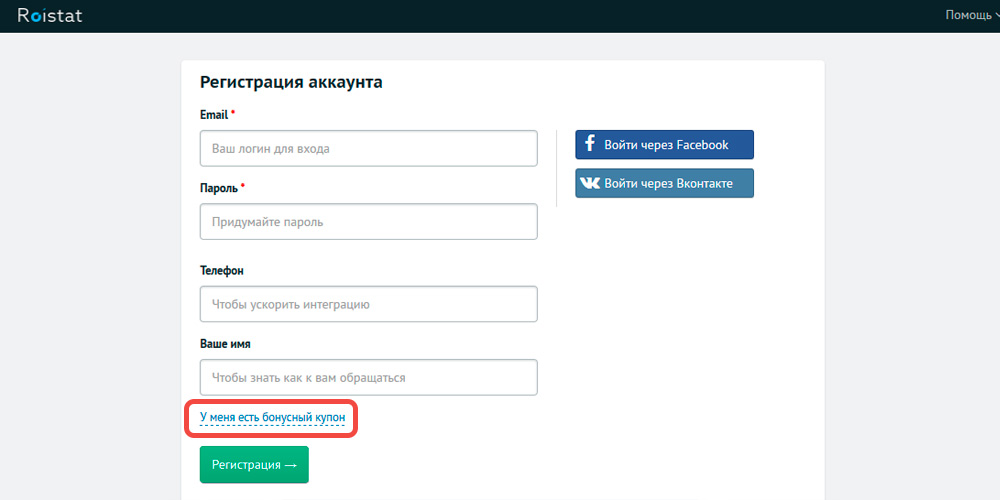
Task: Click the Регистрация аккаунта heading
Action: click(x=291, y=82)
